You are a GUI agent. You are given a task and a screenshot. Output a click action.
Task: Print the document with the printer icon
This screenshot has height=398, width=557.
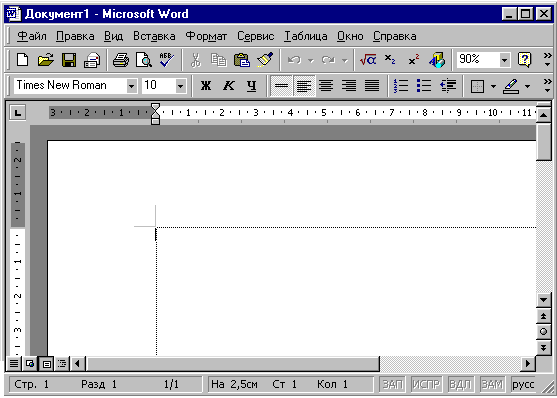pyautogui.click(x=121, y=60)
